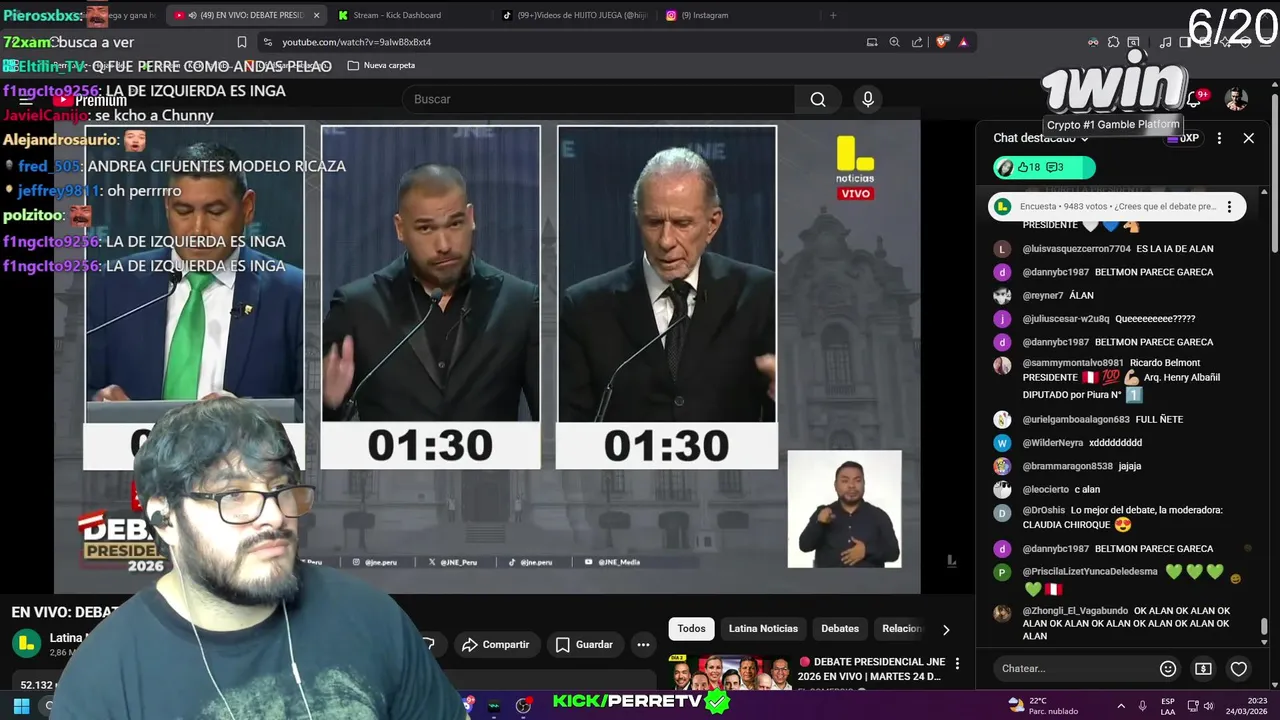Show hidden system tray icons
Image resolution: width=1280 pixels, height=720 pixels.
coord(1121,706)
